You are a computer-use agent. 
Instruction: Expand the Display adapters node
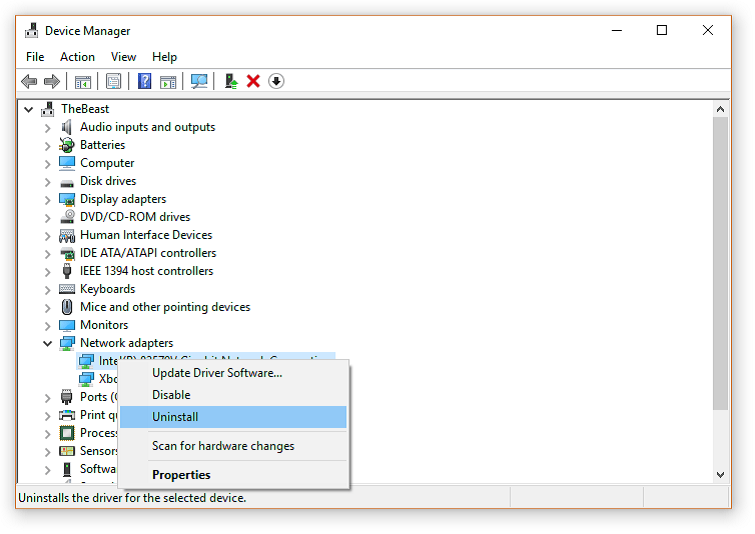[47, 199]
